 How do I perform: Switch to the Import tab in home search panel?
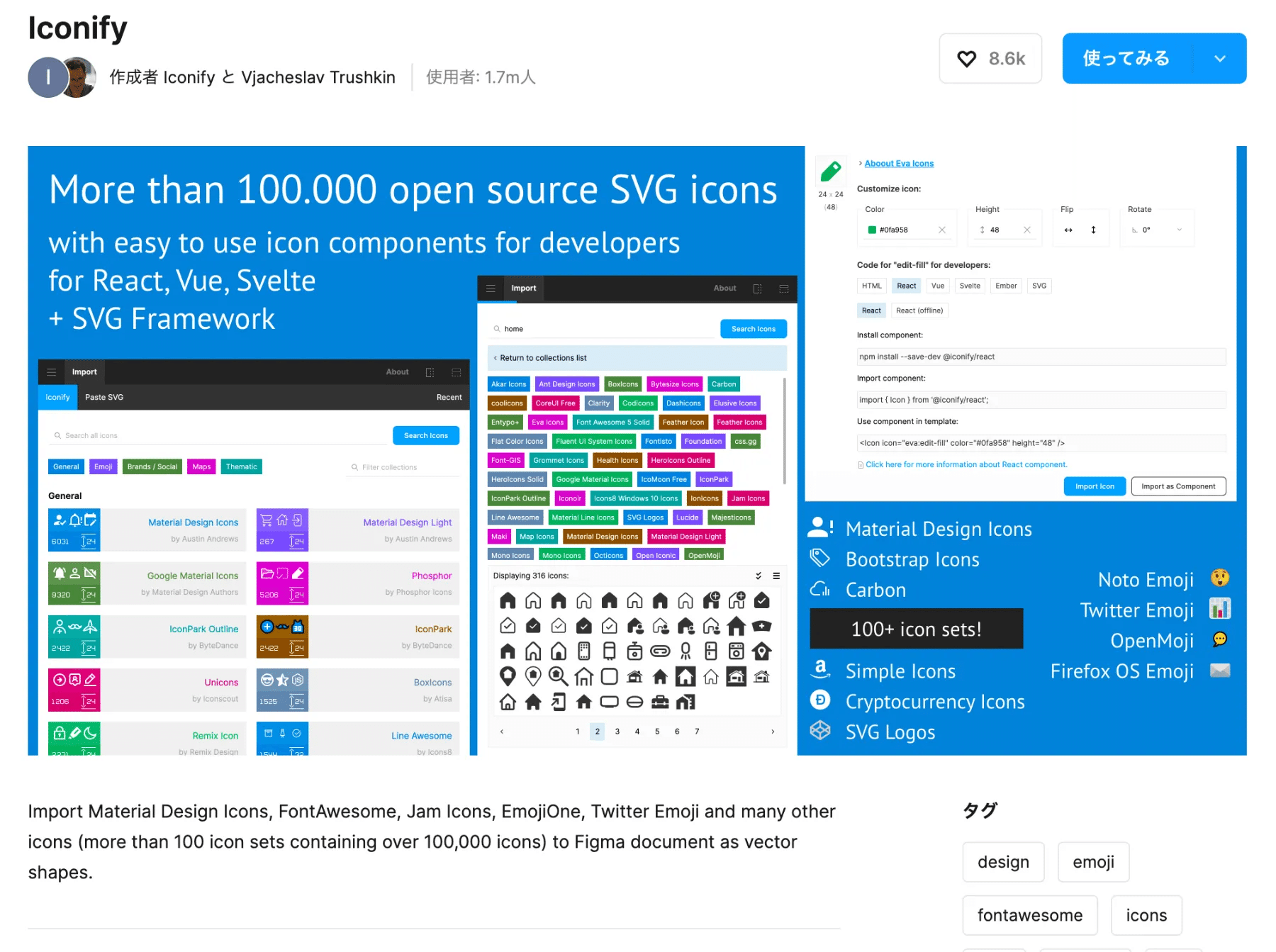(524, 289)
